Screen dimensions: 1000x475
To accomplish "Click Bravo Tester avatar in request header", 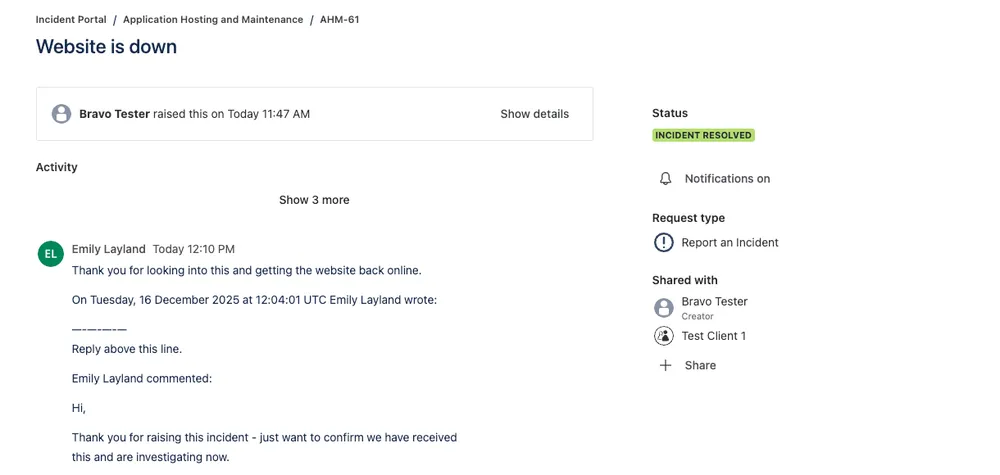I will pyautogui.click(x=61, y=114).
